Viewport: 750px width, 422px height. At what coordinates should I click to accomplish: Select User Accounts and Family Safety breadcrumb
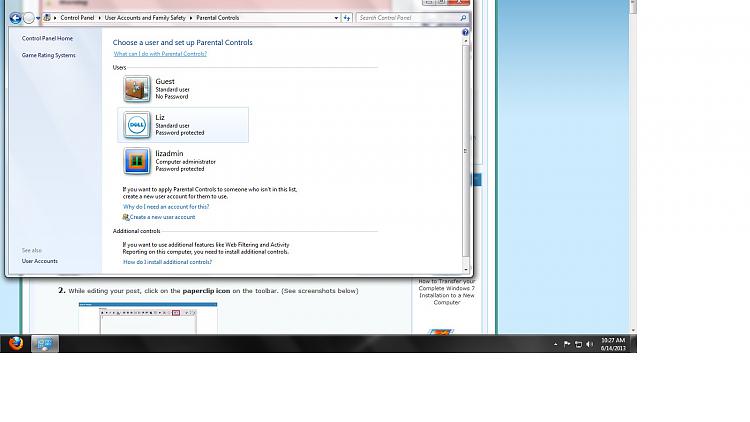click(145, 18)
